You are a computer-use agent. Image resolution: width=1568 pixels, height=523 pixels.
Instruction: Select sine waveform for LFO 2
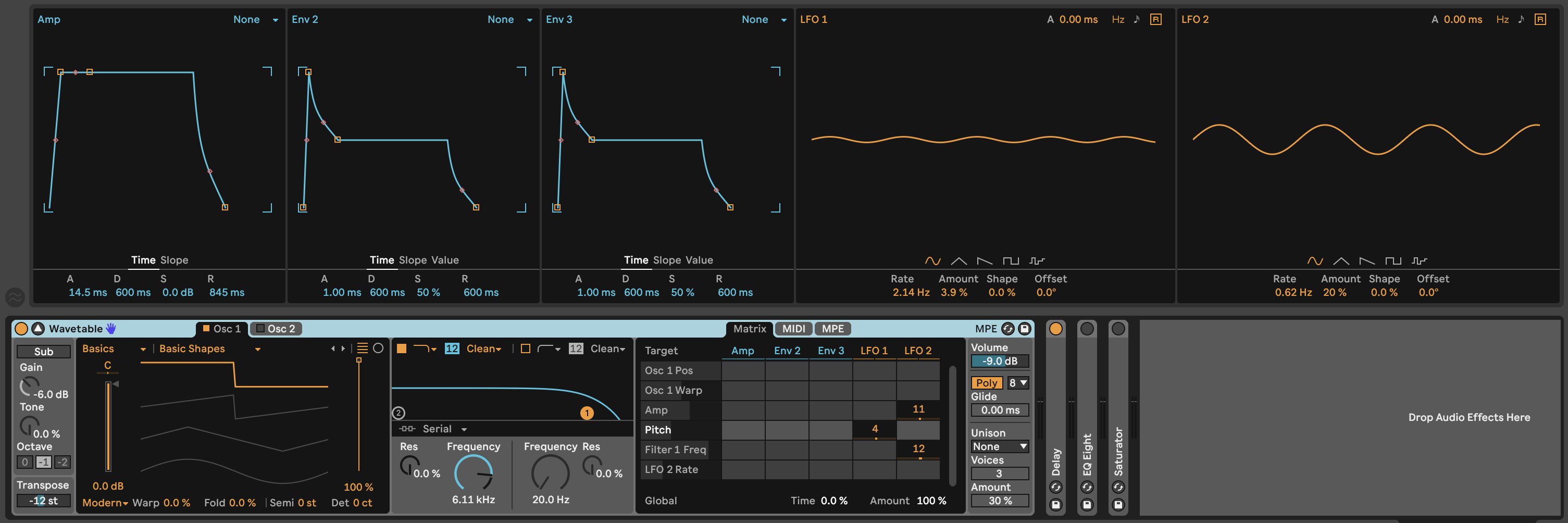1315,260
